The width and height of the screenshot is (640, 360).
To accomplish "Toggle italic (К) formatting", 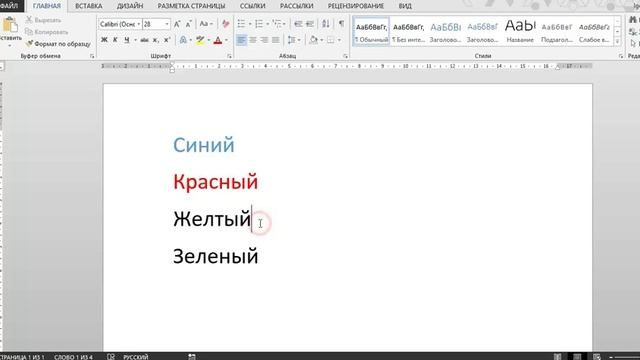I will pos(115,40).
